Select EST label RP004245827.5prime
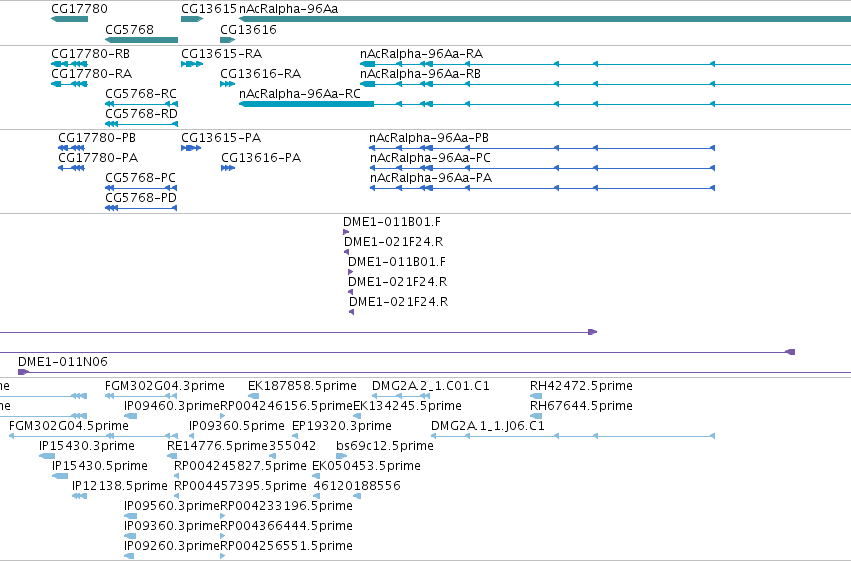Screen dimensions: 851x561 point(240,466)
